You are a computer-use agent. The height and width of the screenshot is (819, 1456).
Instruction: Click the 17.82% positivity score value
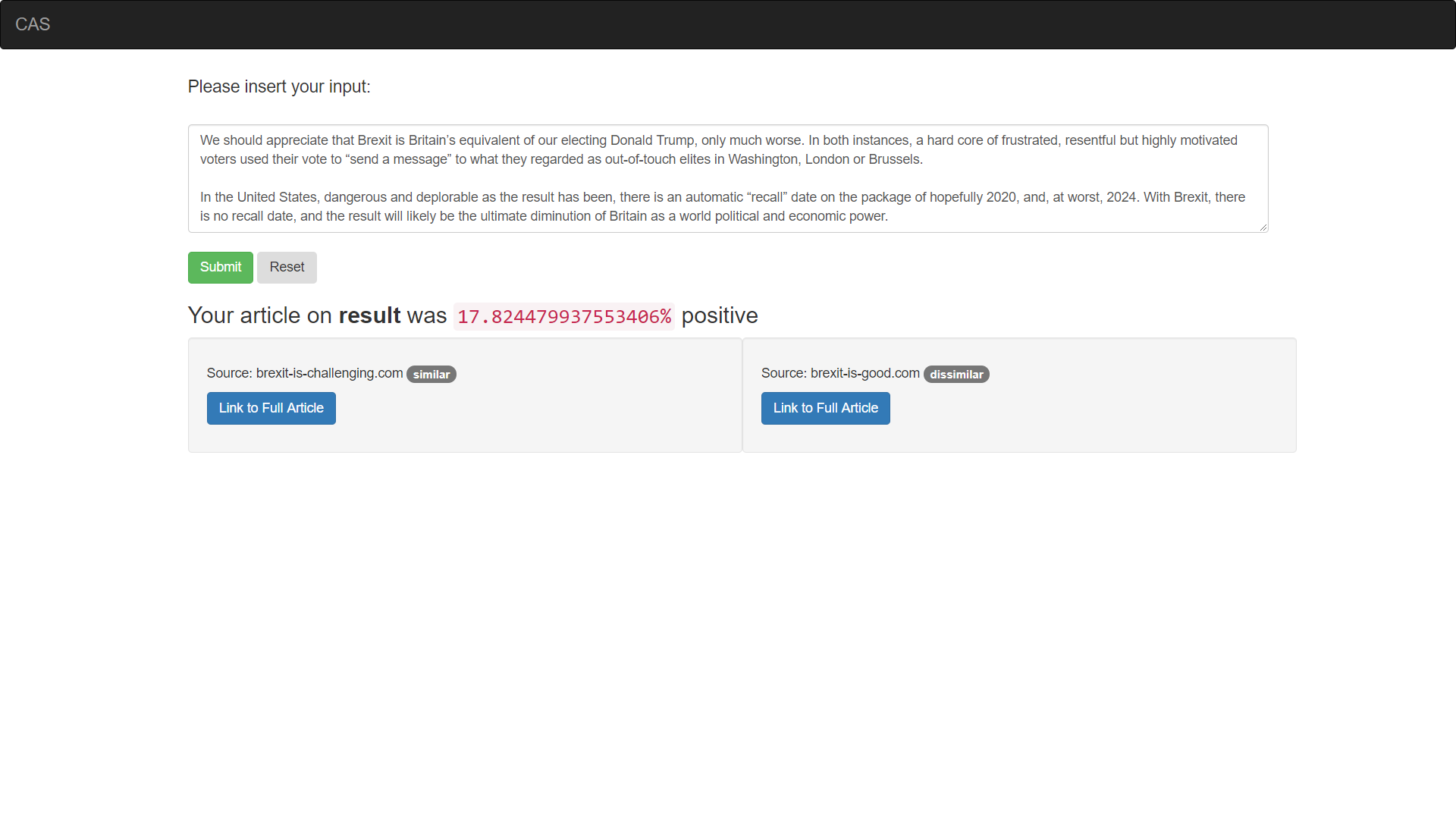coord(563,316)
